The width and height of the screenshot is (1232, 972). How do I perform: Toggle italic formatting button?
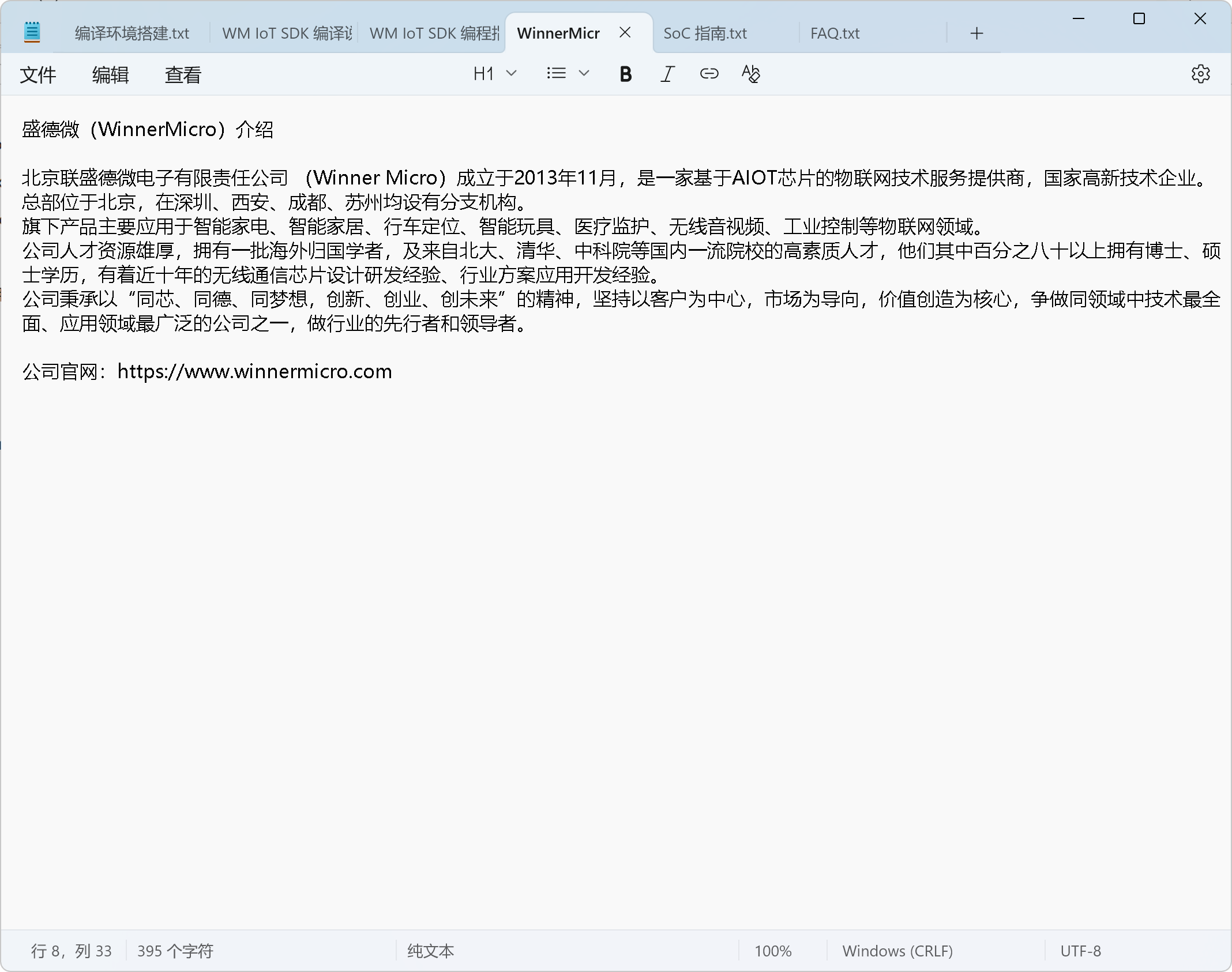(x=667, y=74)
